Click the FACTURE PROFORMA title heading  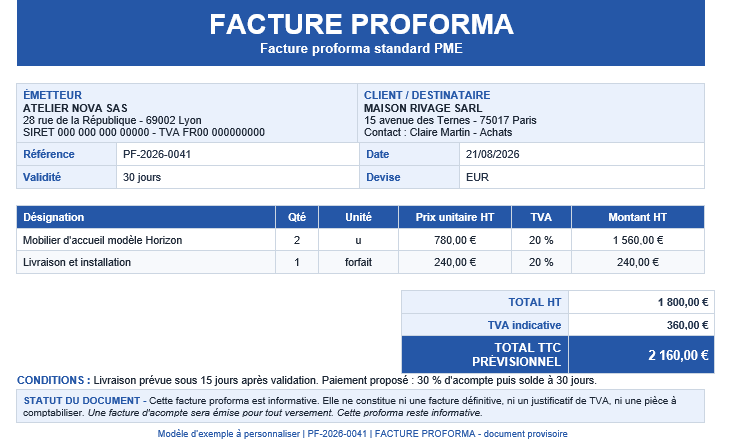tap(361, 24)
